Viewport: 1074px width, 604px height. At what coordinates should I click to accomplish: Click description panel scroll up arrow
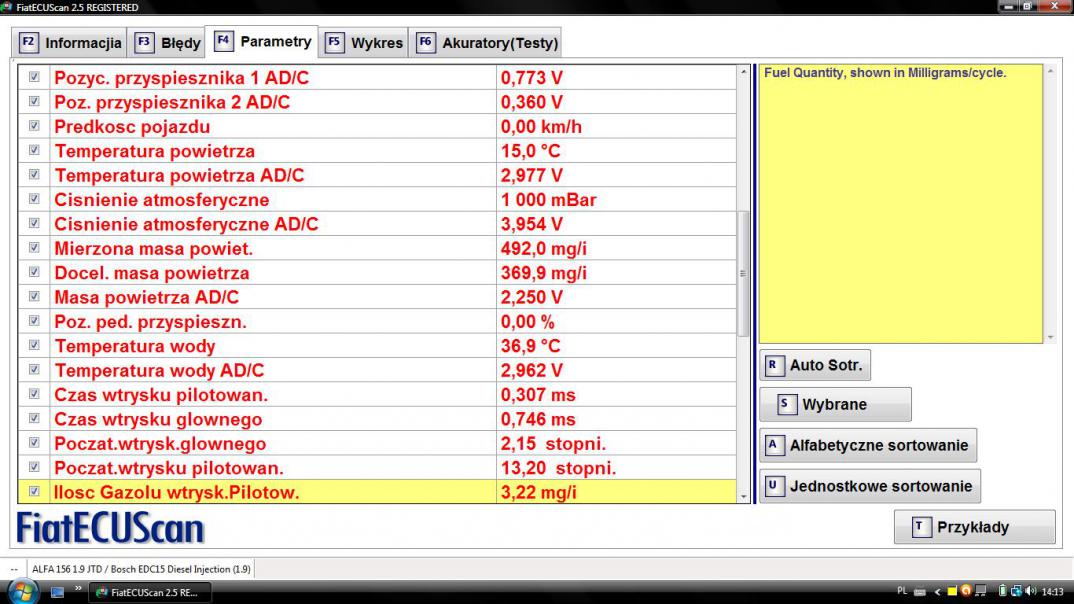point(1050,71)
